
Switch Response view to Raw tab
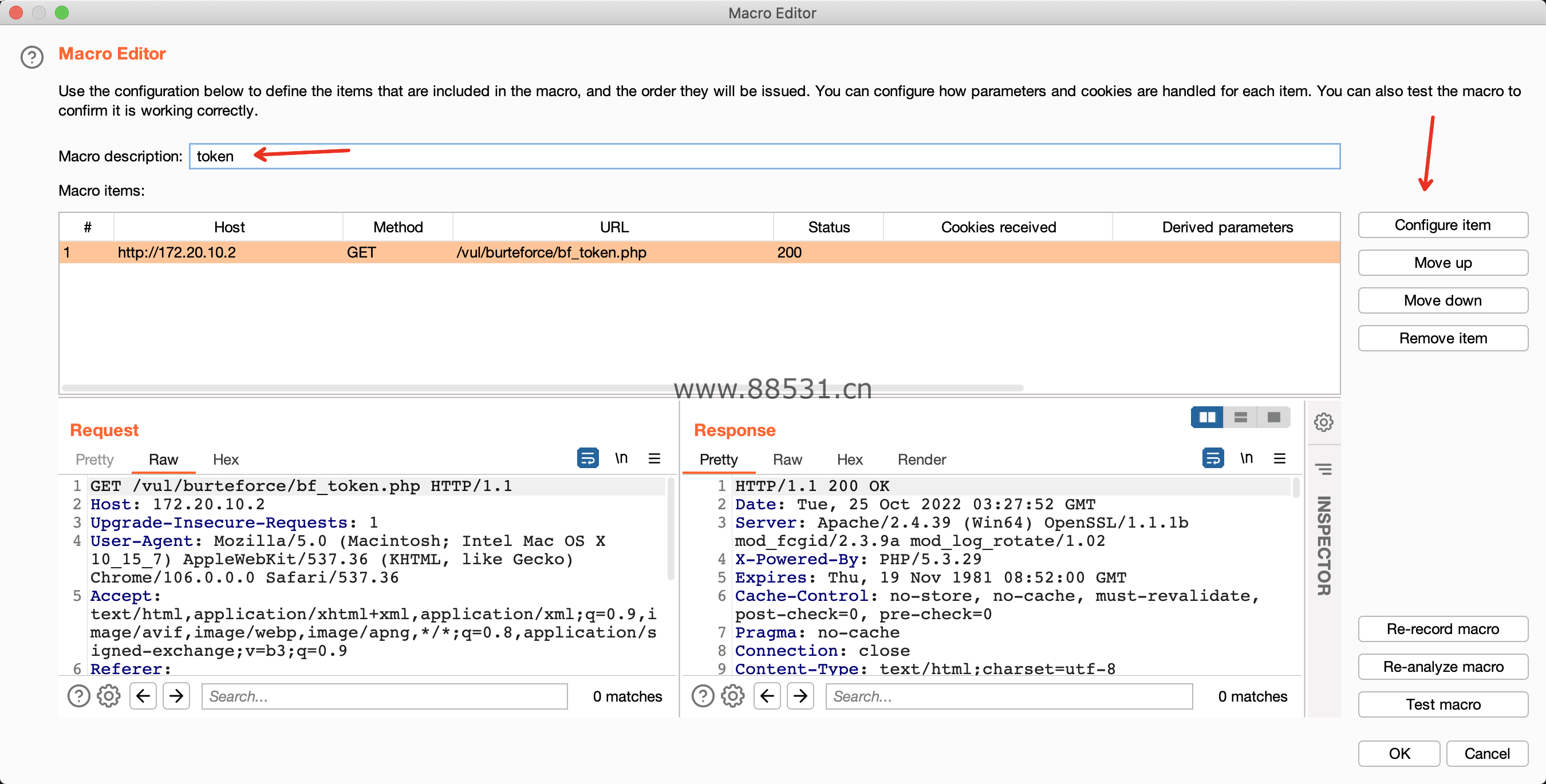click(x=787, y=460)
